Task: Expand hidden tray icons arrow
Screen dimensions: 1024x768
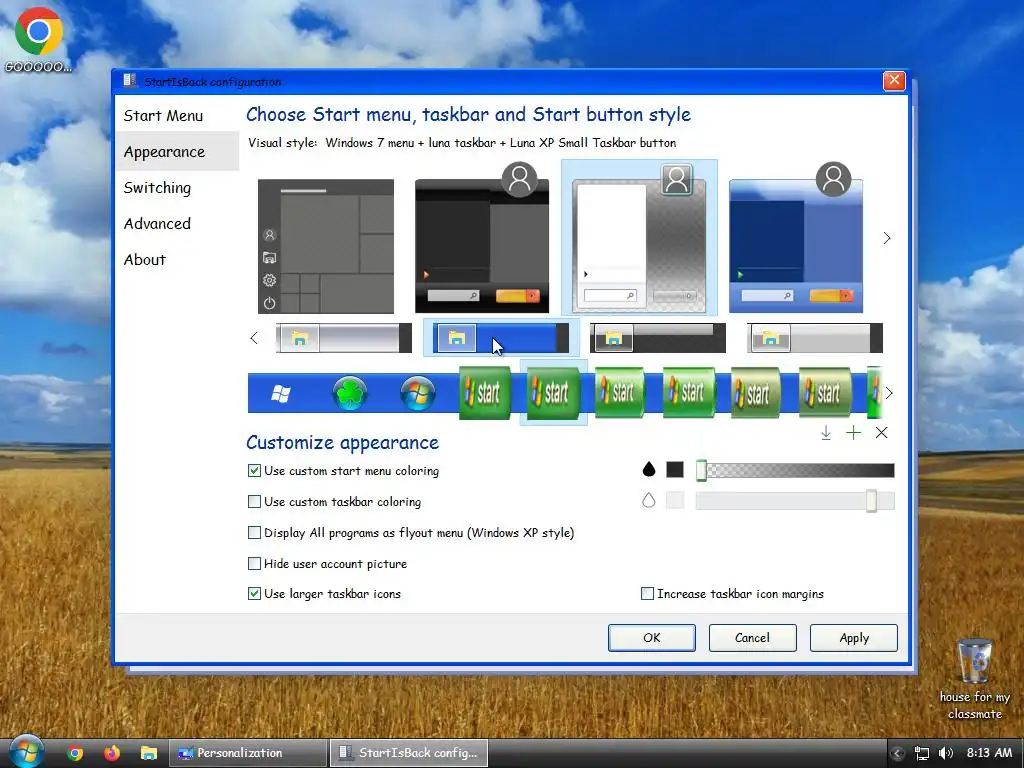Action: pyautogui.click(x=898, y=754)
